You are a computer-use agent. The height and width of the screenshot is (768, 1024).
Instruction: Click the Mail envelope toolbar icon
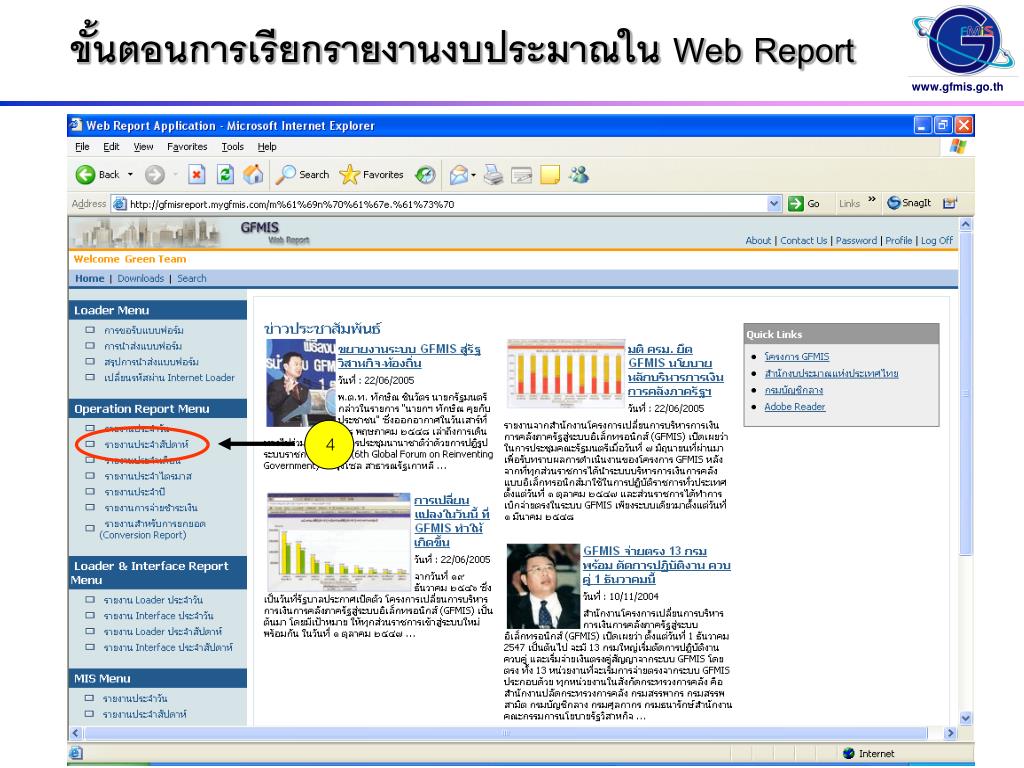point(458,174)
